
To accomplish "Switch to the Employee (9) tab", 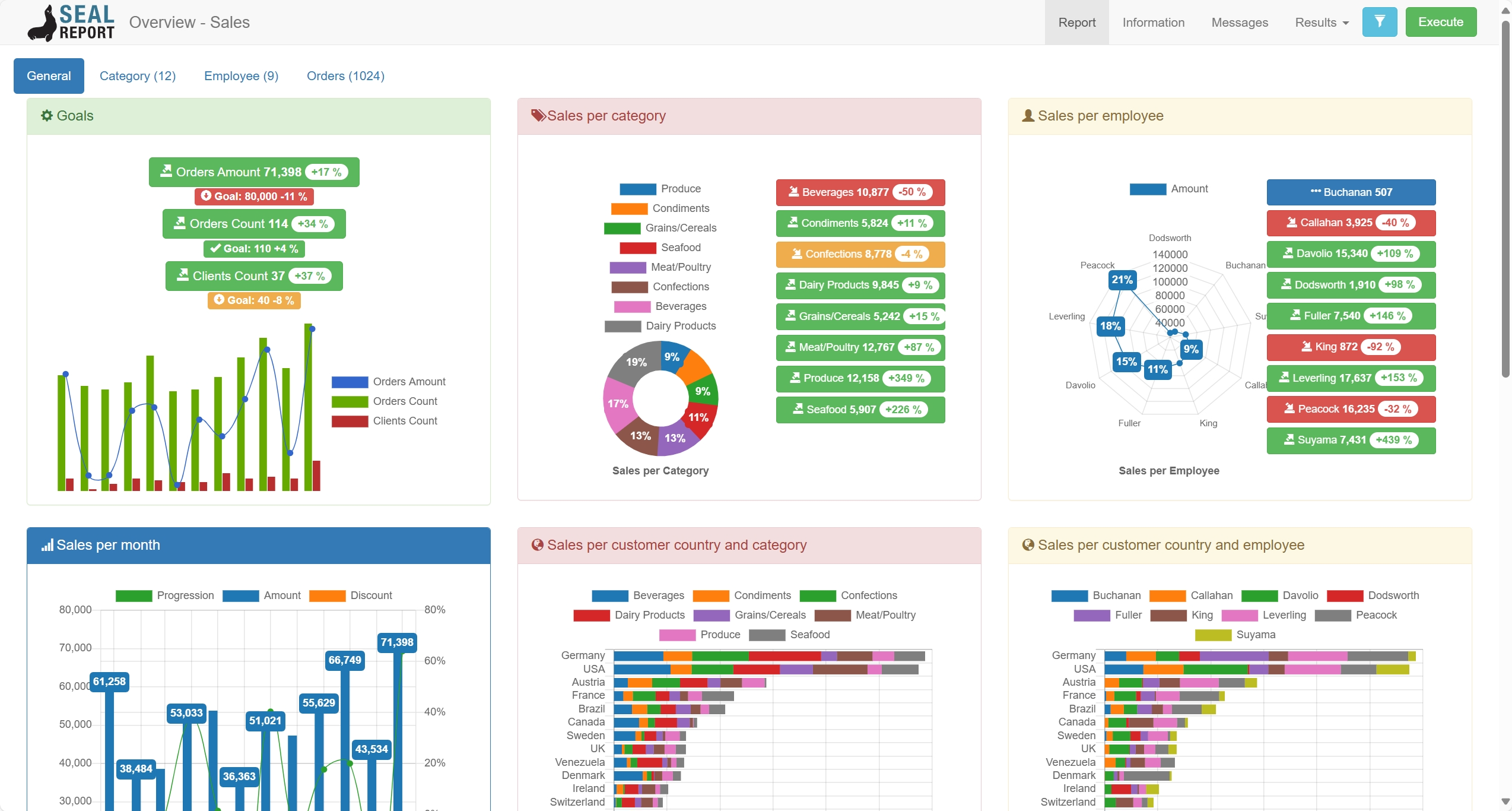I will (x=241, y=76).
